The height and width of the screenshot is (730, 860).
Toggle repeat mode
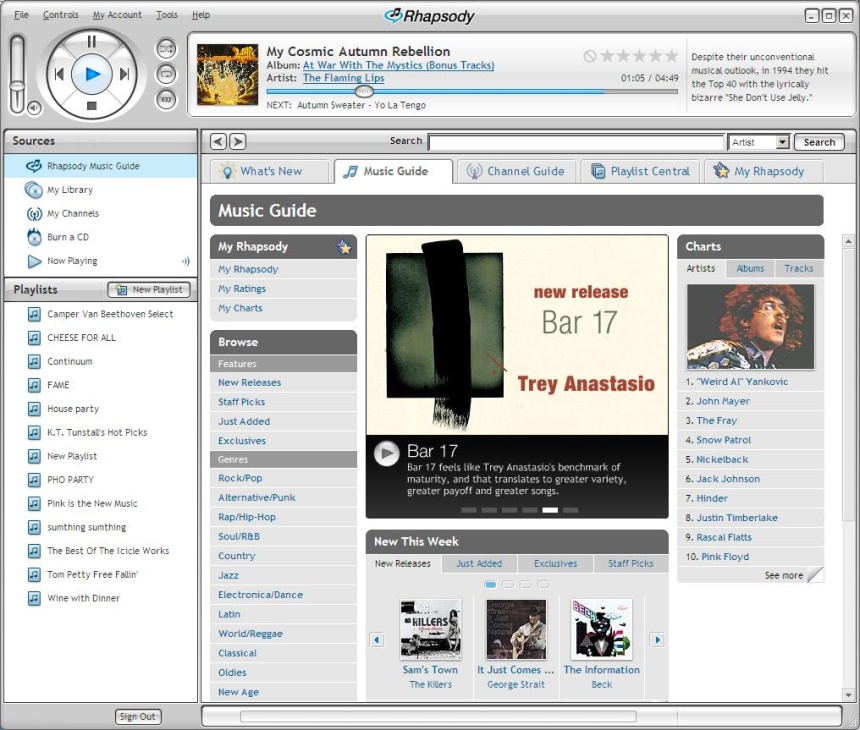click(x=166, y=74)
